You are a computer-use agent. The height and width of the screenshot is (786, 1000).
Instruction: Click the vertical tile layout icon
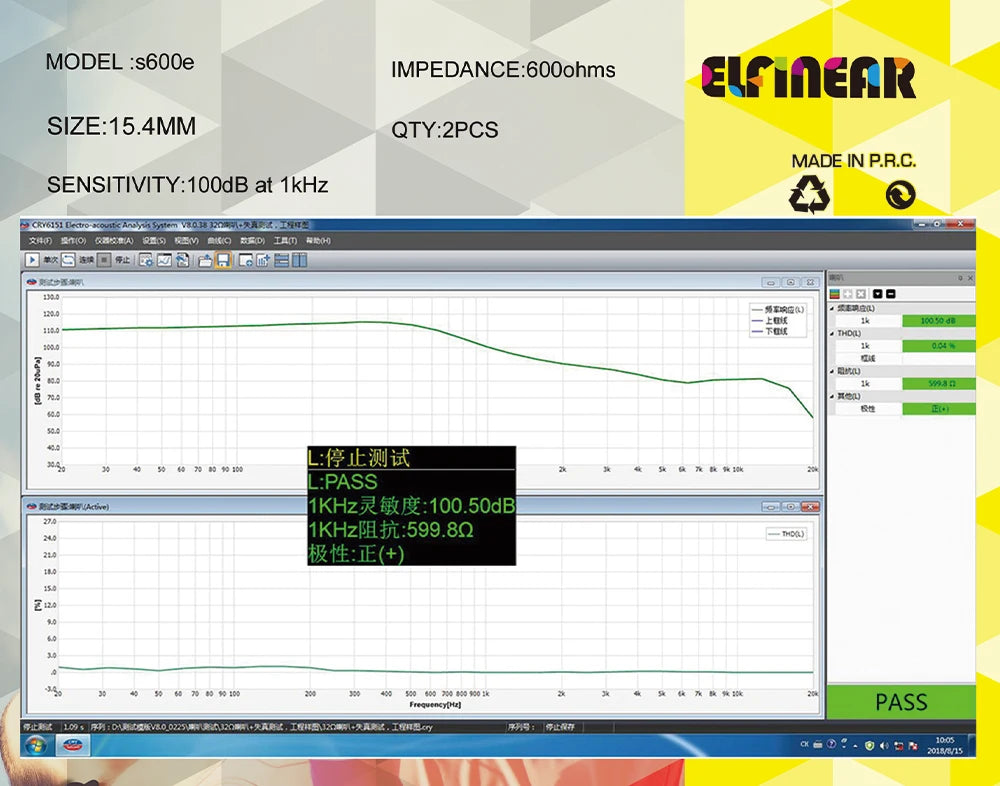[299, 260]
